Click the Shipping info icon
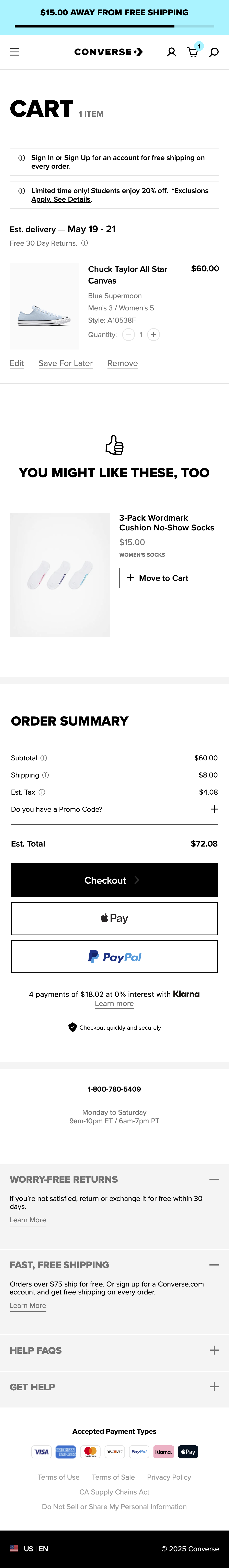The height and width of the screenshot is (1568, 229). pyautogui.click(x=46, y=775)
